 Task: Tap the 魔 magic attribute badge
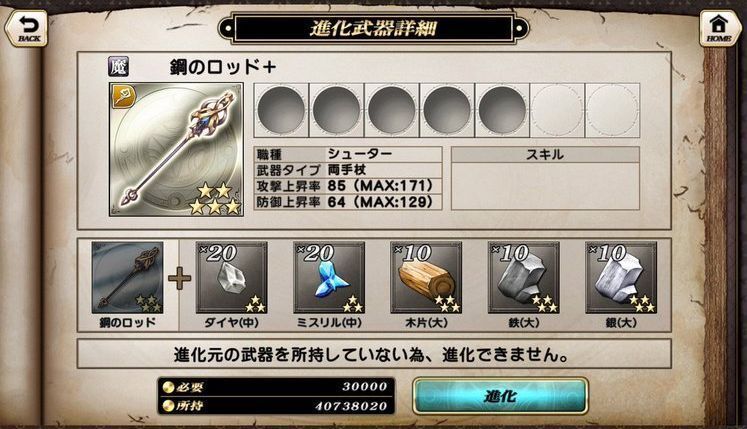[x=118, y=67]
